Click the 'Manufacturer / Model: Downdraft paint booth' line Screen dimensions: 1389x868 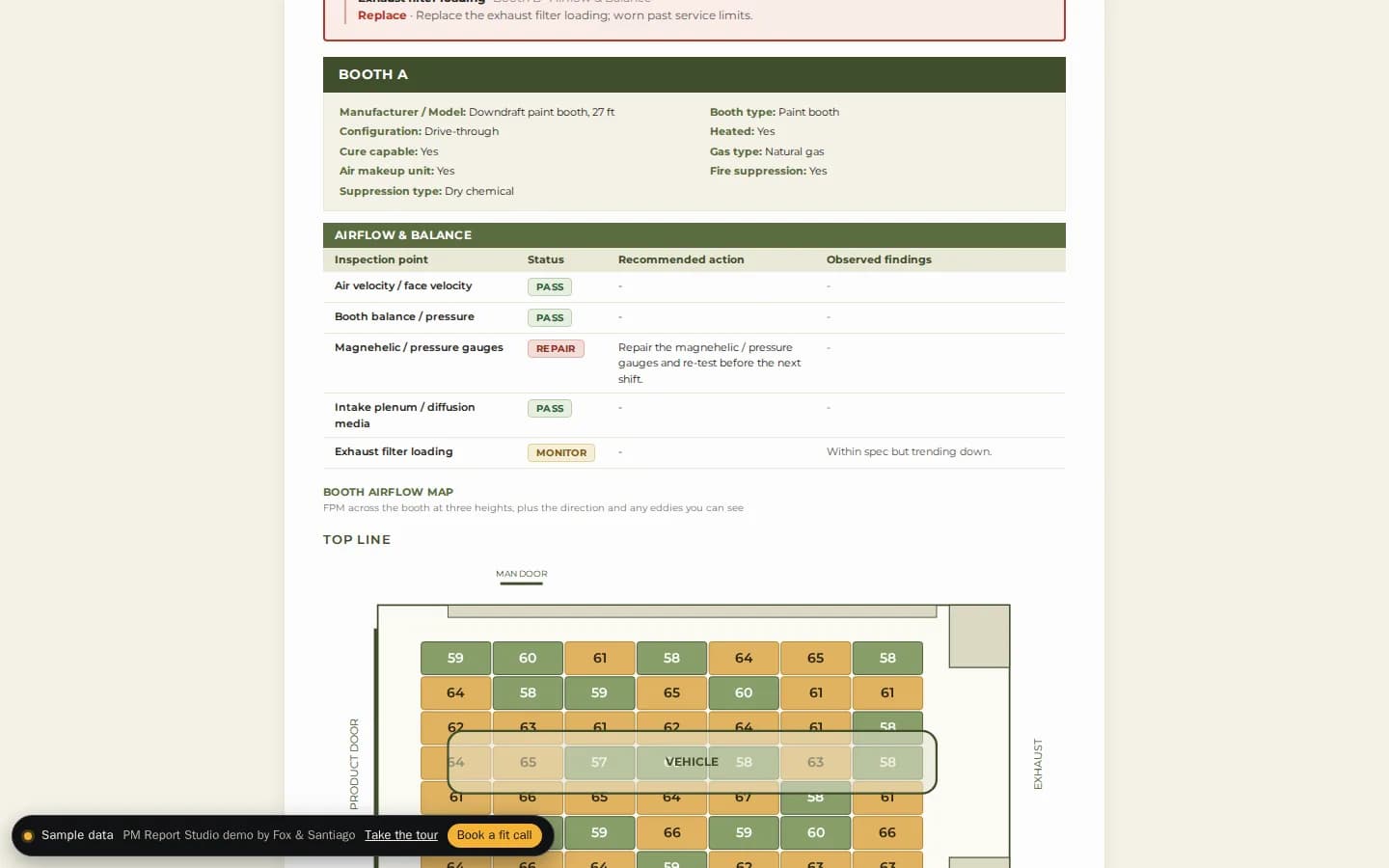point(477,112)
